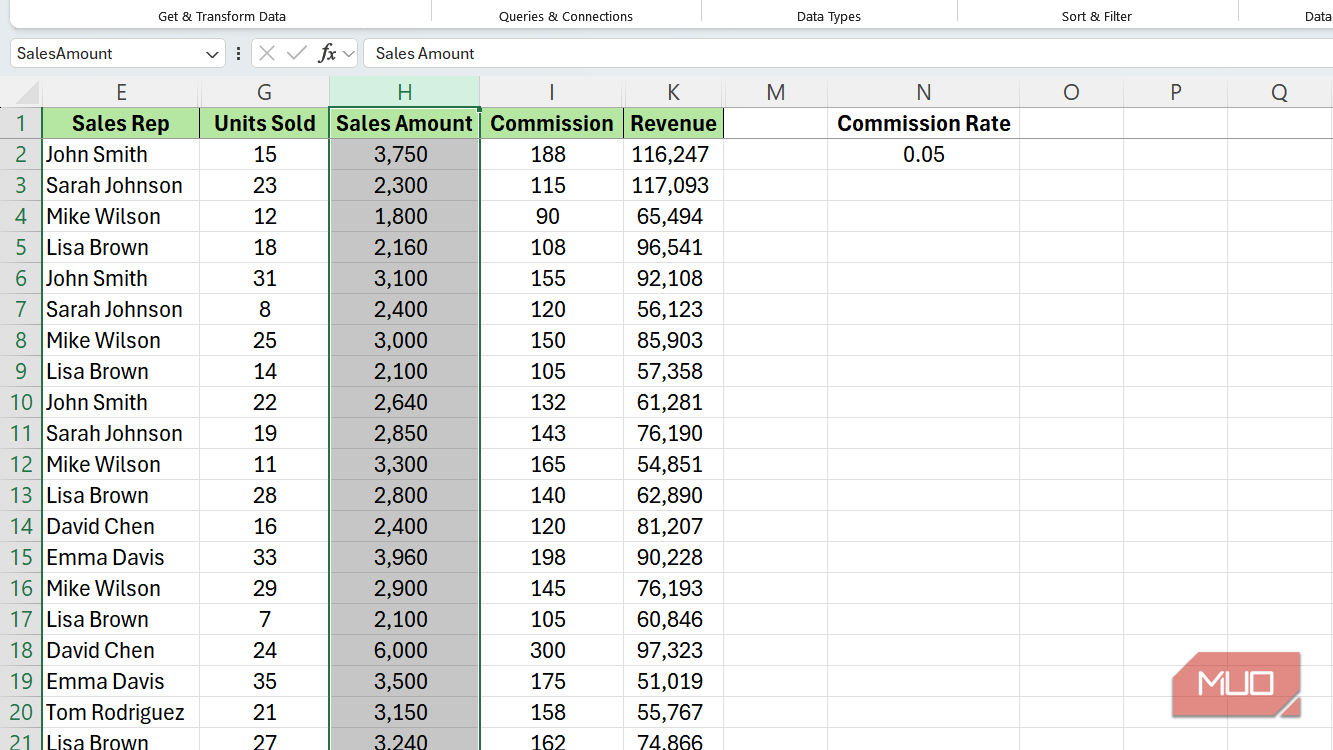This screenshot has width=1333, height=750.
Task: Click the David Chen cell in row 14
Action: pos(121,527)
